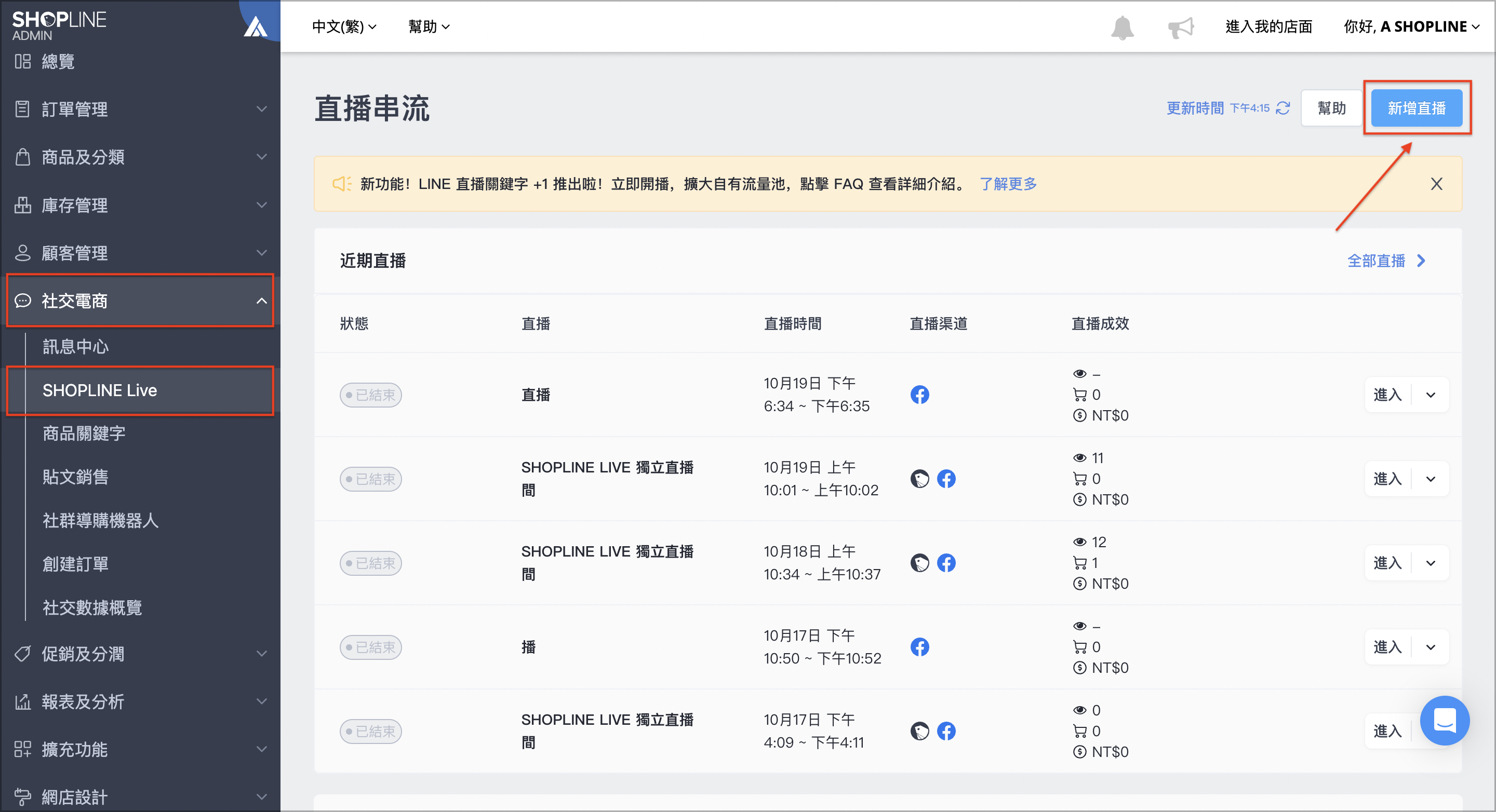Open the 幫助 dropdown in top bar
Screen dimensions: 1496x812
[x=429, y=26]
